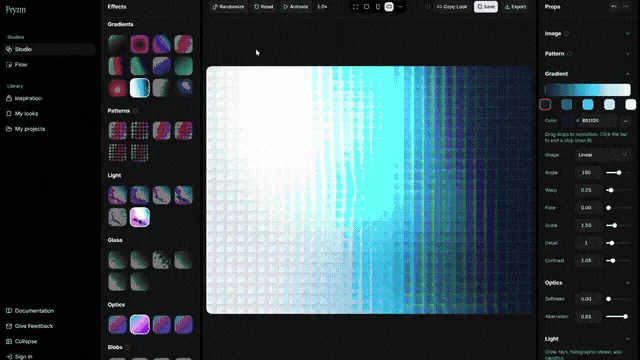Adjust the Contrast slider
The width and height of the screenshot is (640, 360).
[618, 260]
